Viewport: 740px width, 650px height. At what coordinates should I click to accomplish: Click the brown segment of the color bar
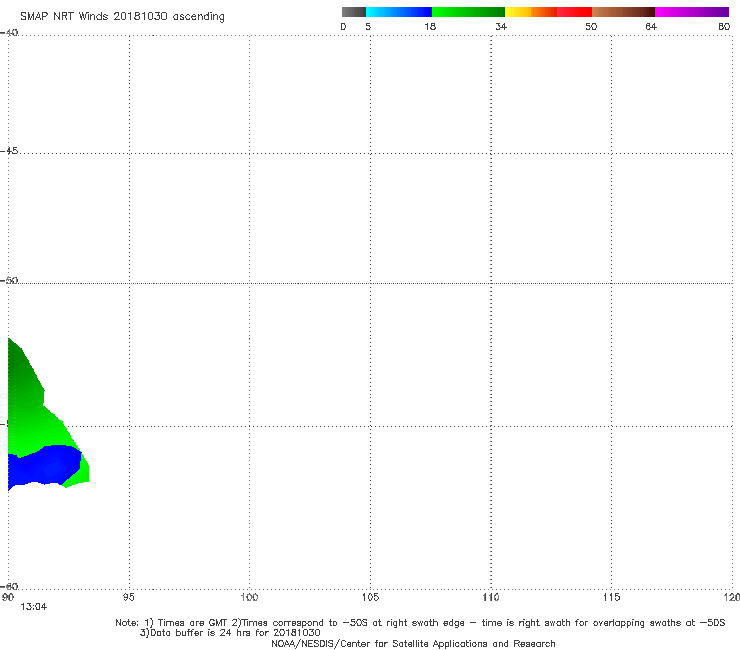623,12
